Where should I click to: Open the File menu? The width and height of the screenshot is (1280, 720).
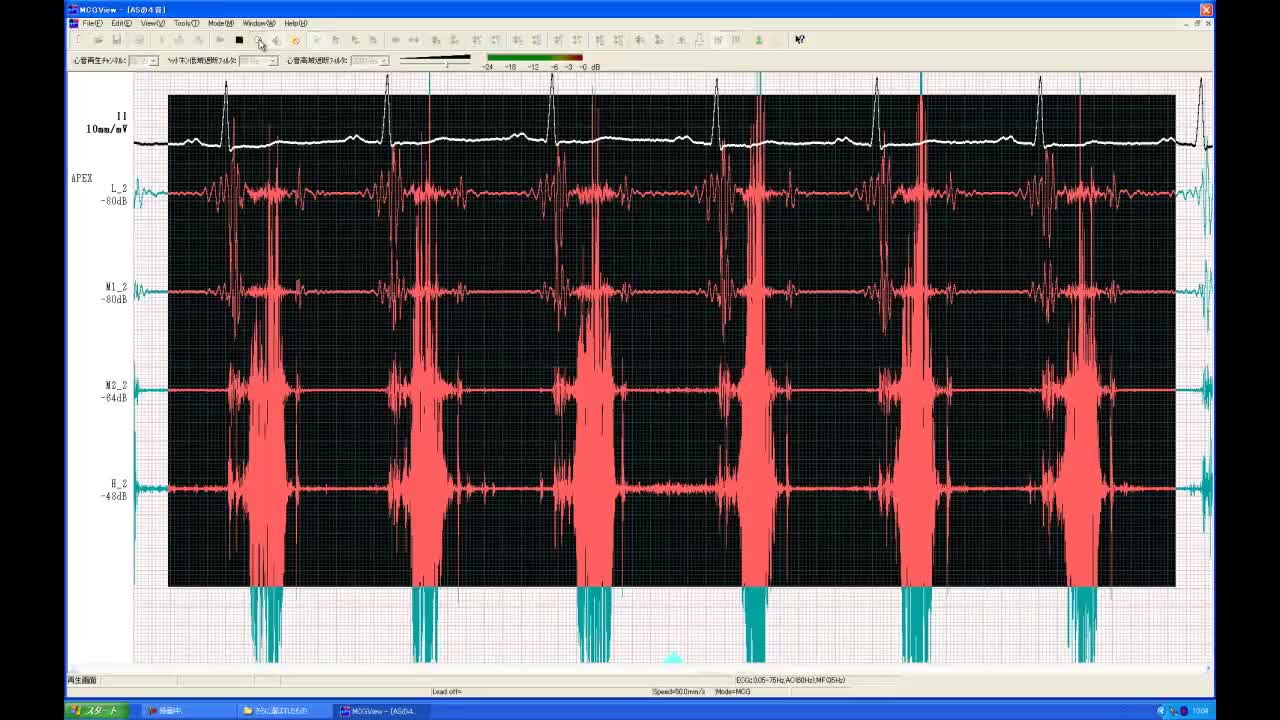pos(92,23)
